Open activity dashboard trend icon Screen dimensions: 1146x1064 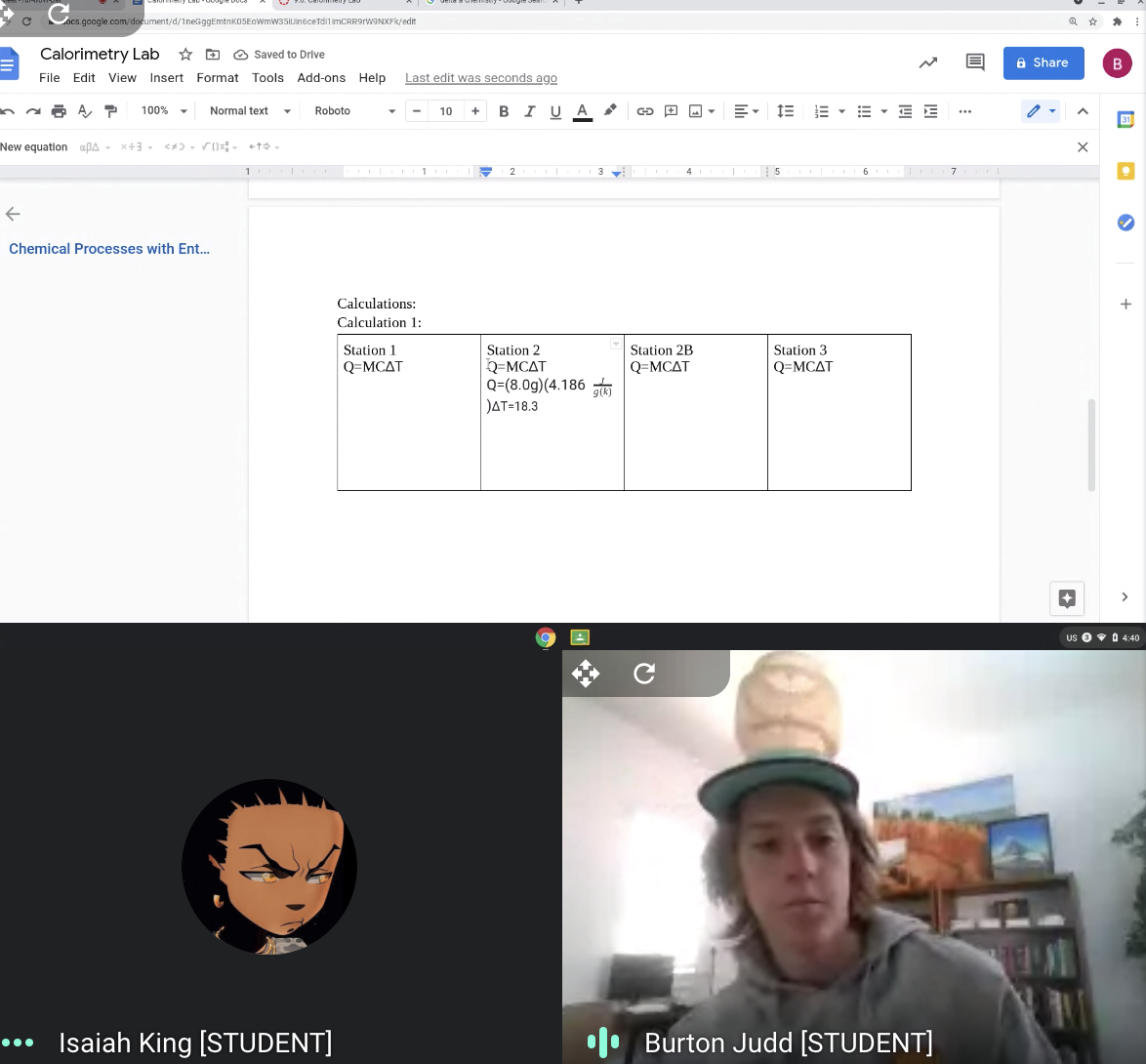coord(928,62)
